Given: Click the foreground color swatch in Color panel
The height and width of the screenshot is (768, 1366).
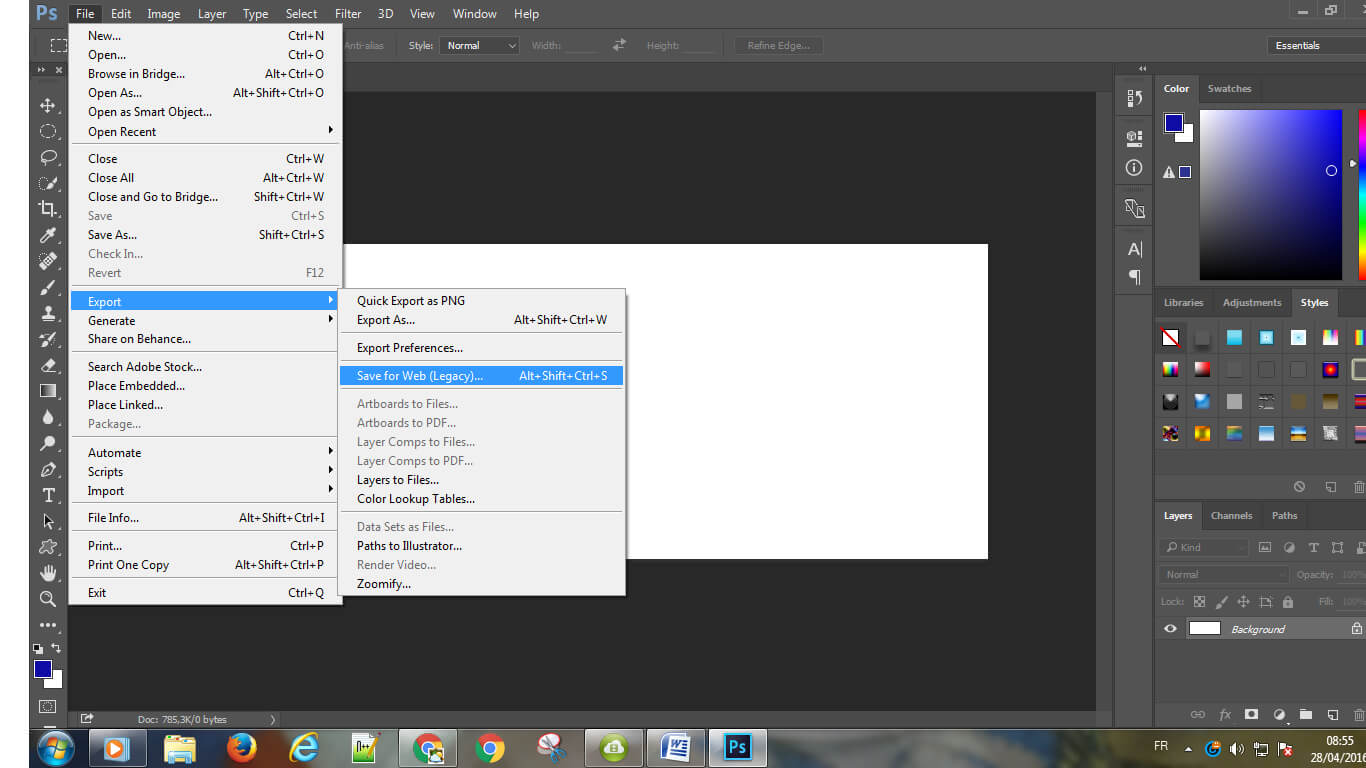Looking at the screenshot, I should (x=1173, y=123).
